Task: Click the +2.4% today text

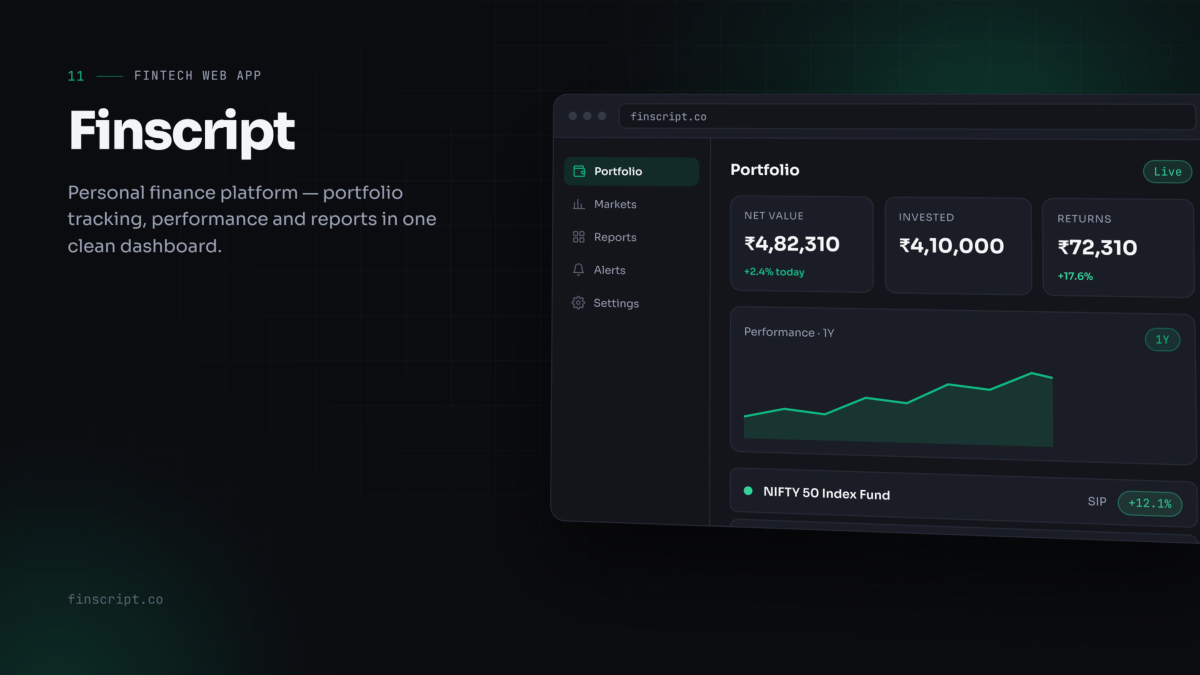Action: [x=774, y=272]
